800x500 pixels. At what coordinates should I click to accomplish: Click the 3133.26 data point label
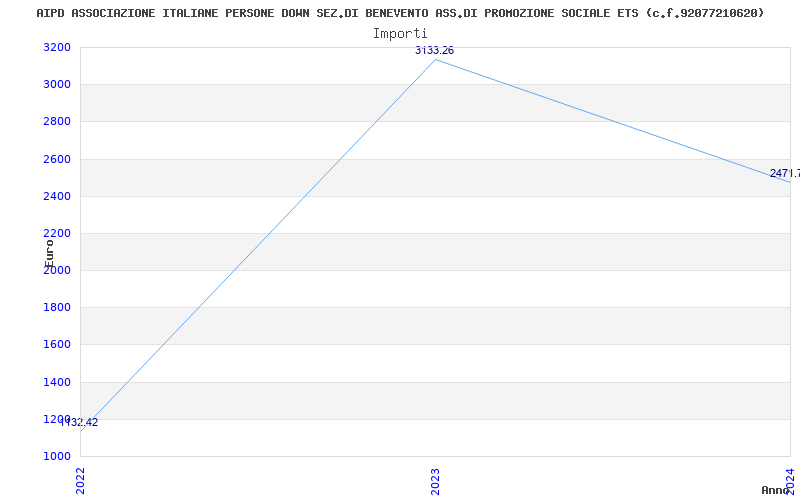pyautogui.click(x=434, y=51)
